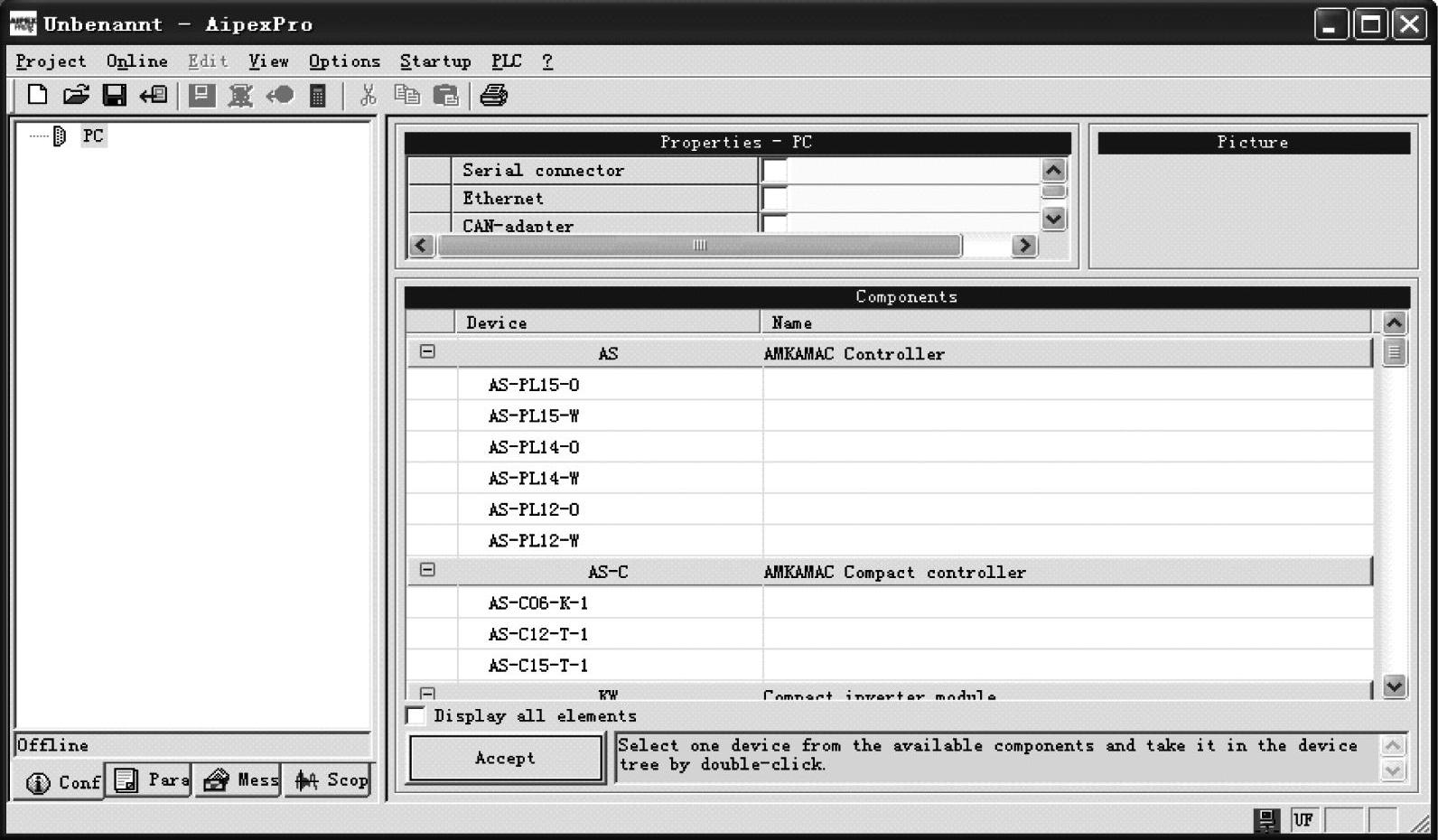Click the Save diskette icon
This screenshot has width=1438, height=840.
point(115,95)
